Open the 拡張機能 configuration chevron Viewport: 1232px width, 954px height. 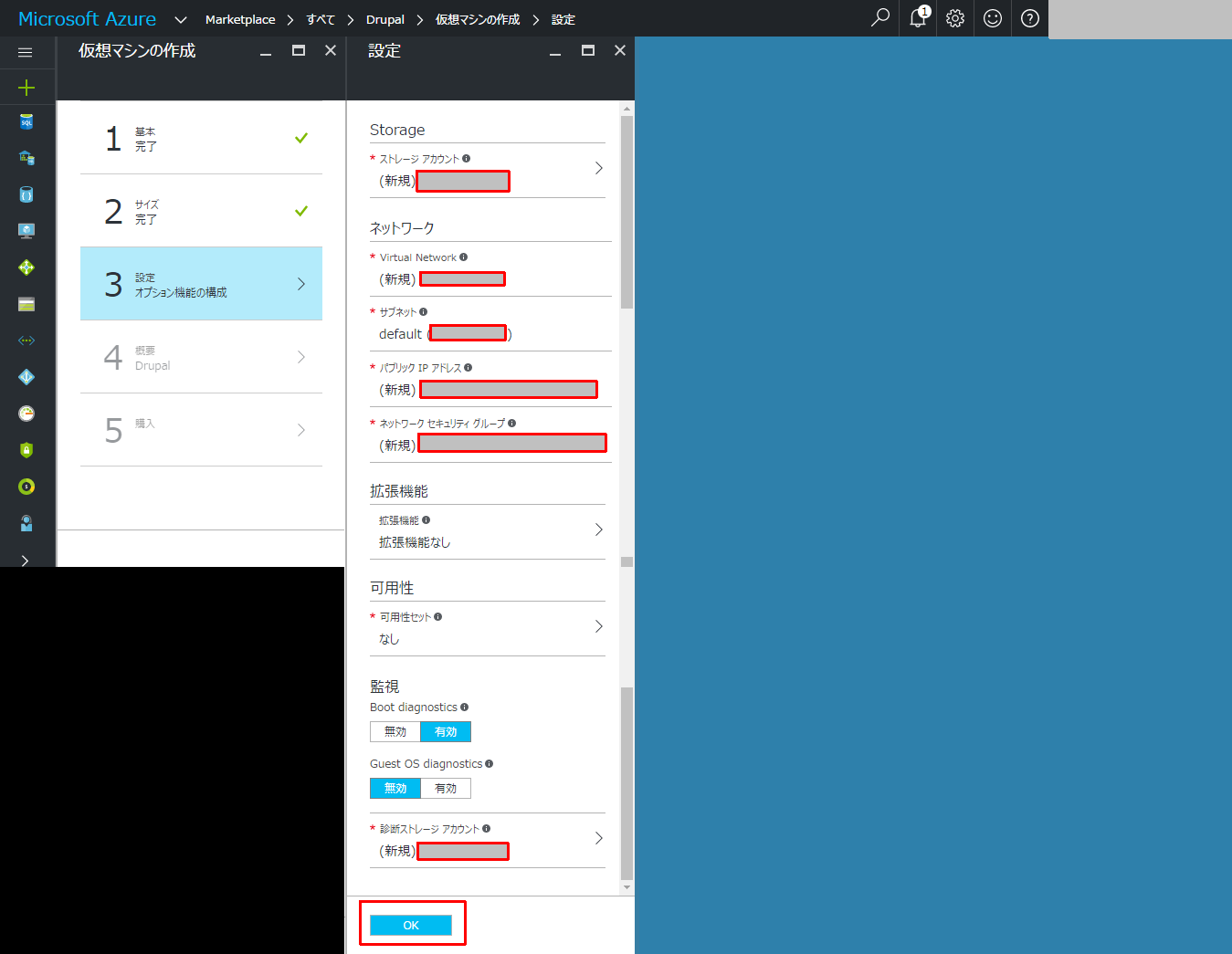599,529
